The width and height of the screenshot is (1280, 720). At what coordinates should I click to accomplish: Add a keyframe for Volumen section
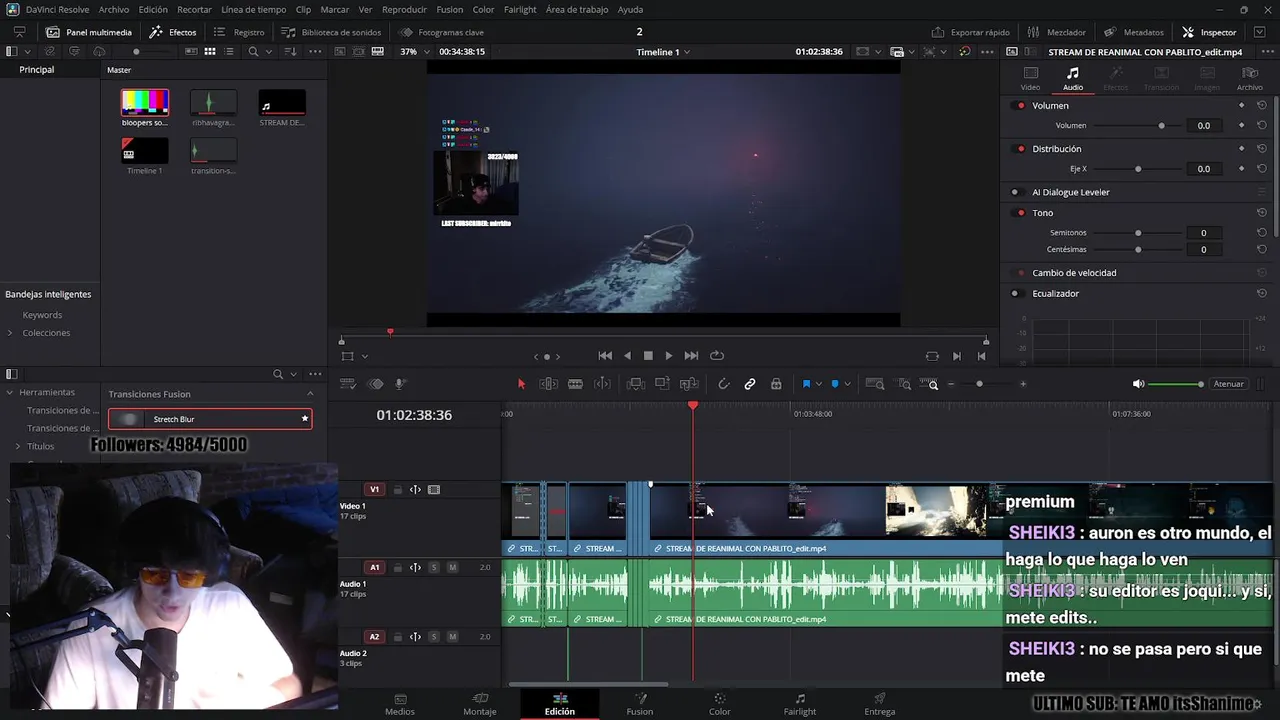pos(1242,105)
